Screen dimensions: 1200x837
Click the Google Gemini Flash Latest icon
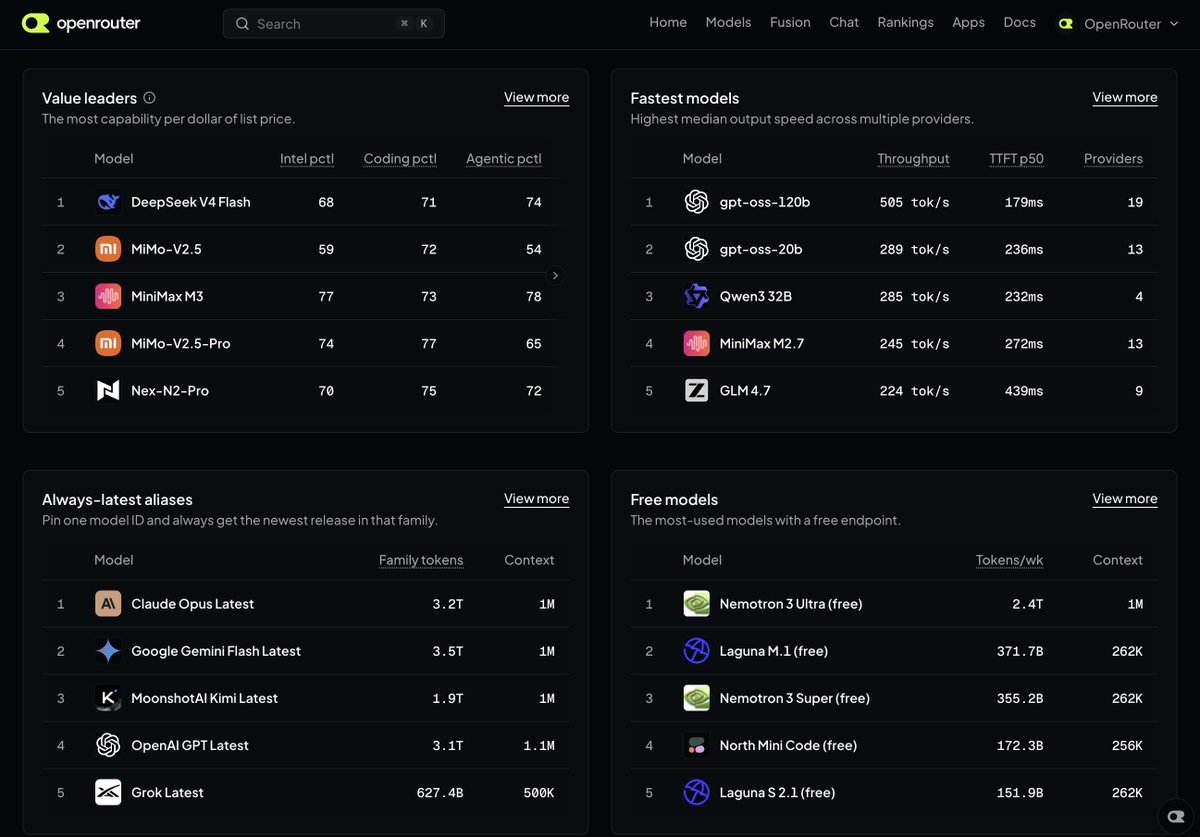108,651
